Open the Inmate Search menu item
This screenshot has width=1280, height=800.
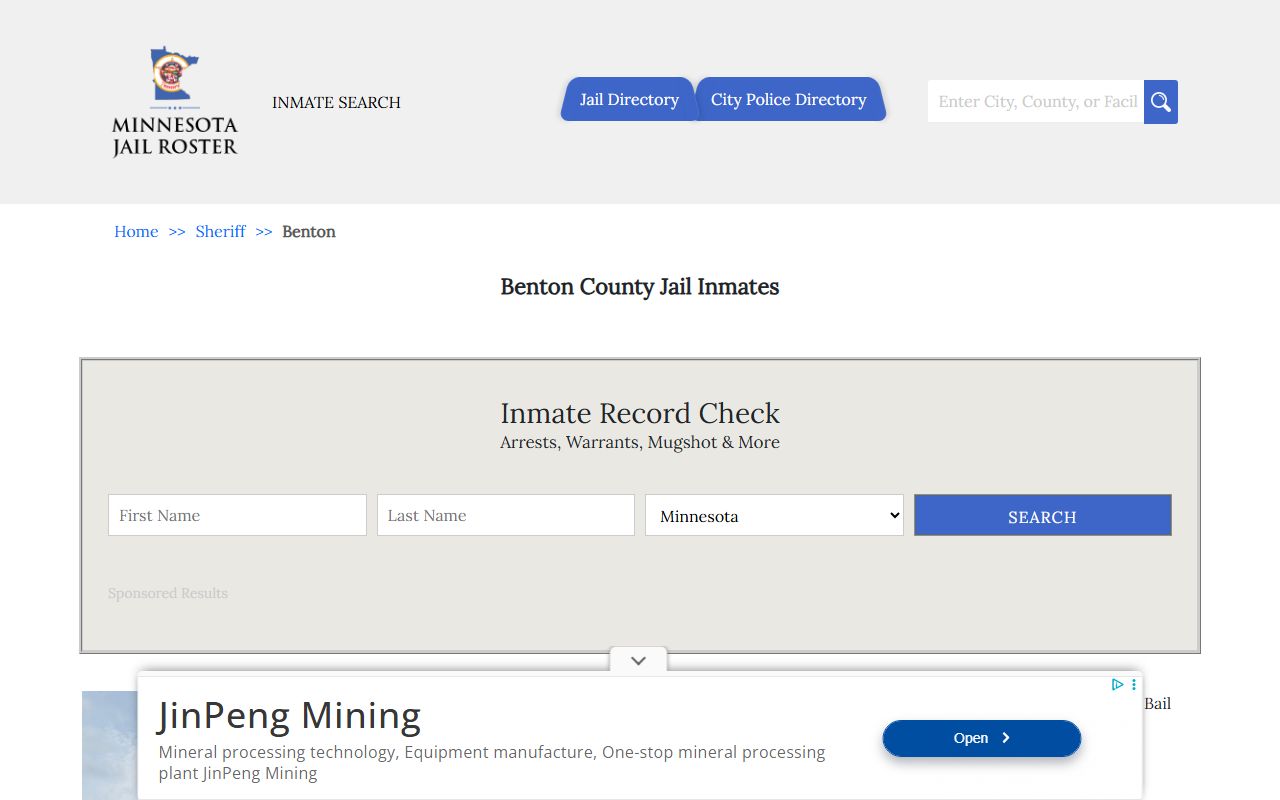(336, 102)
